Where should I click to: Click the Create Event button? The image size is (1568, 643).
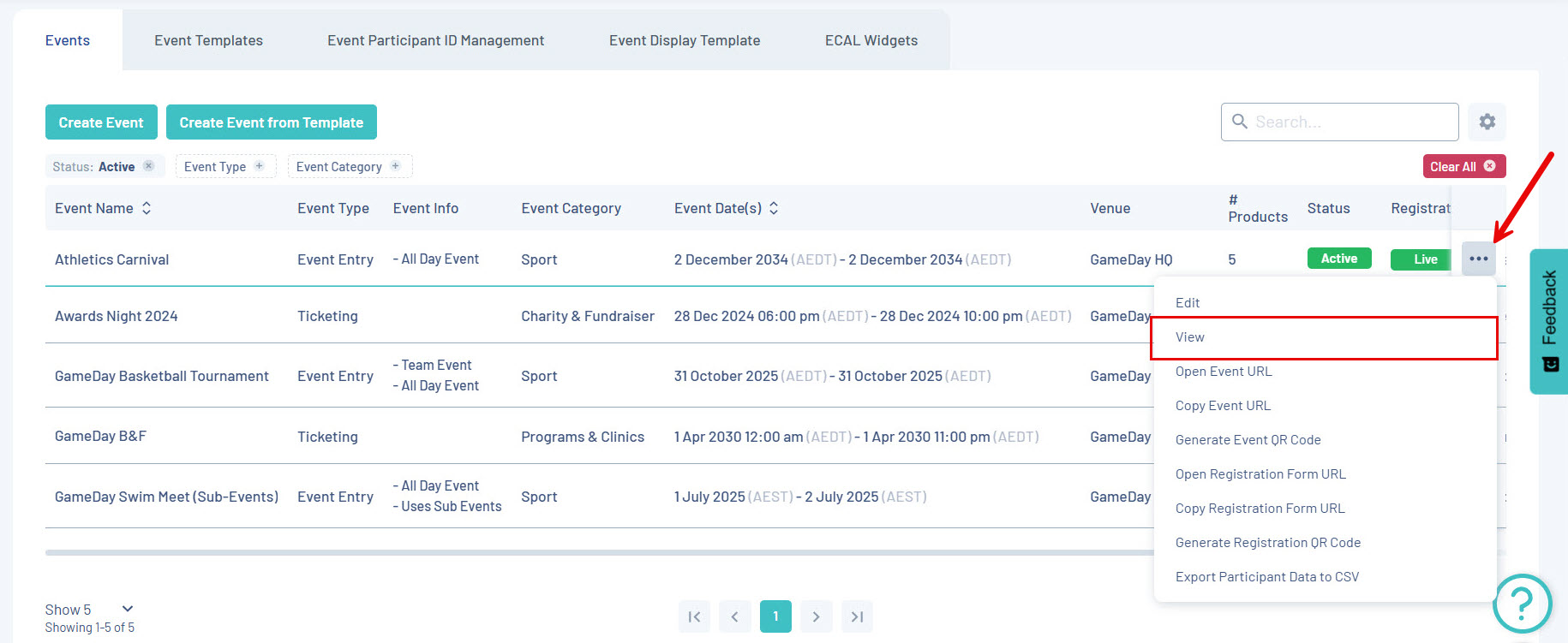[101, 122]
